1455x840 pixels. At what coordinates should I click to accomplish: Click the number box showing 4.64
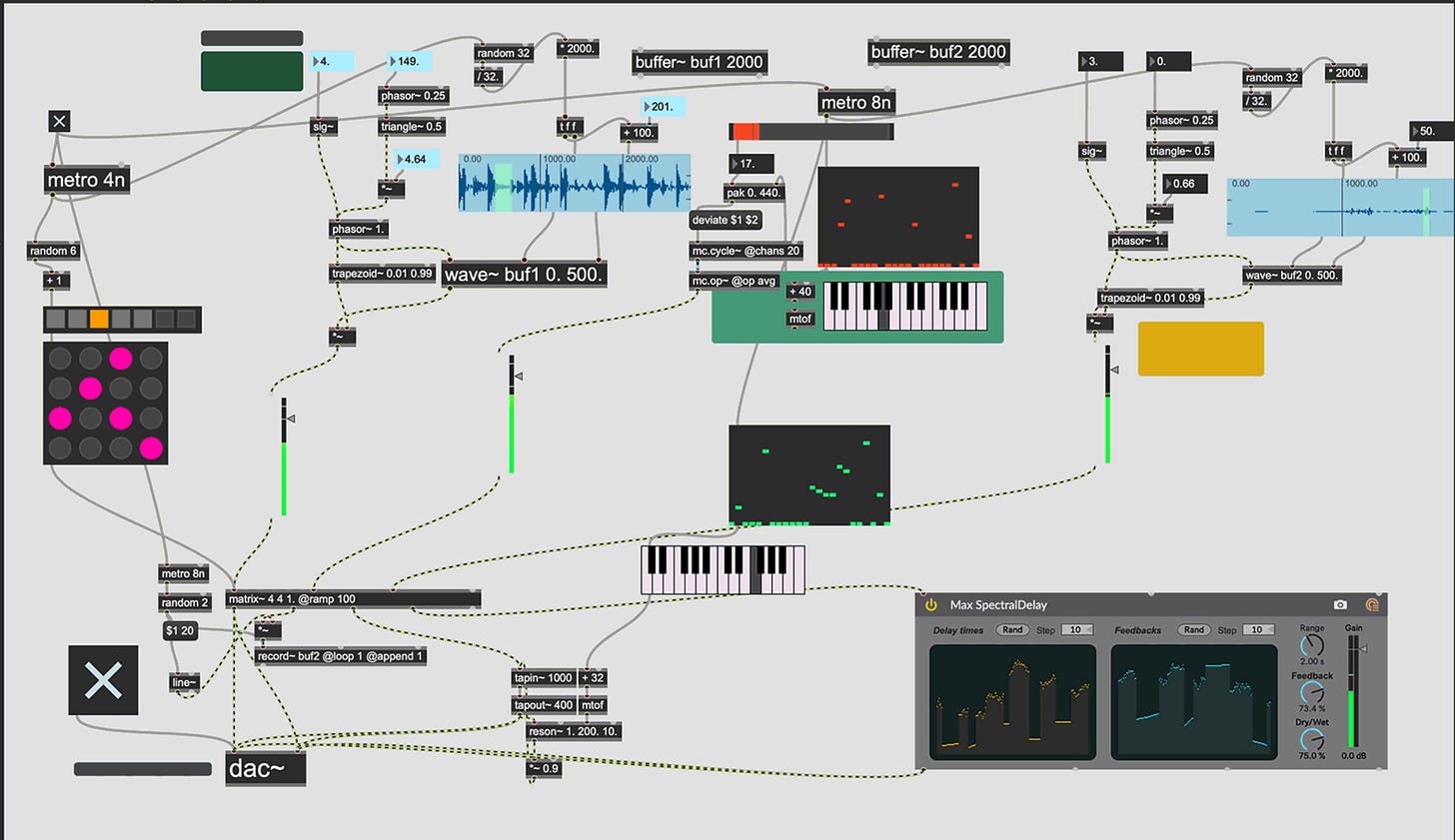(x=416, y=159)
